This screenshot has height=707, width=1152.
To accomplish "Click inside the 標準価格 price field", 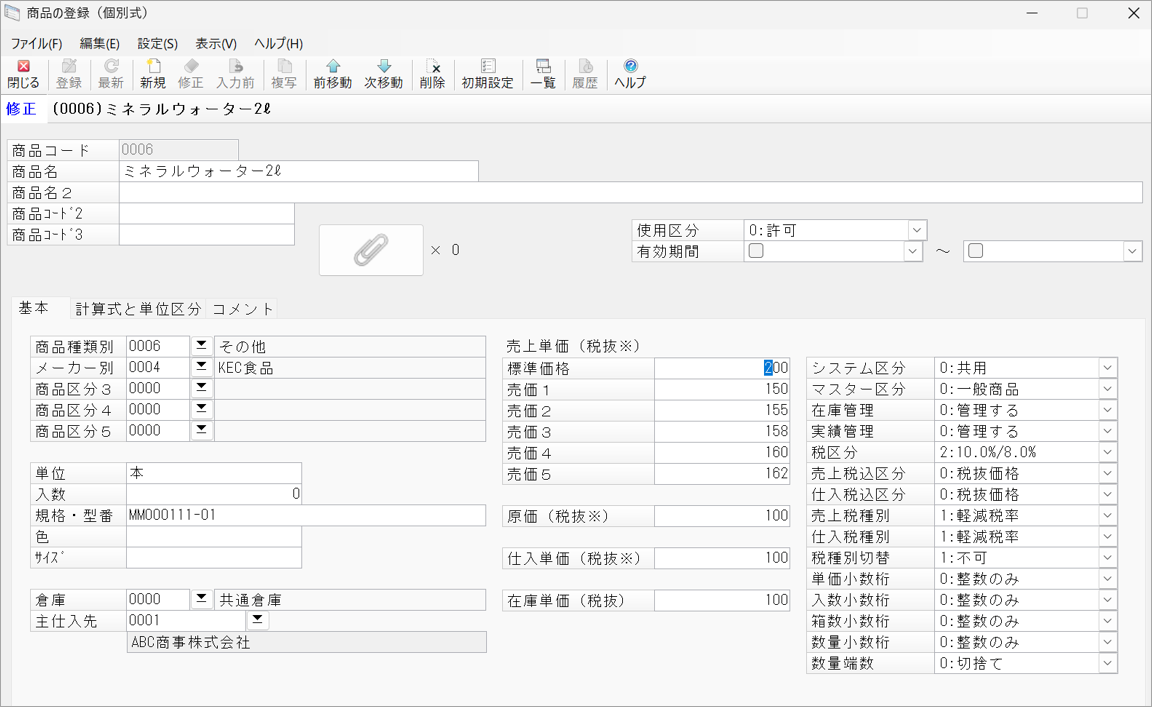I will 720,367.
